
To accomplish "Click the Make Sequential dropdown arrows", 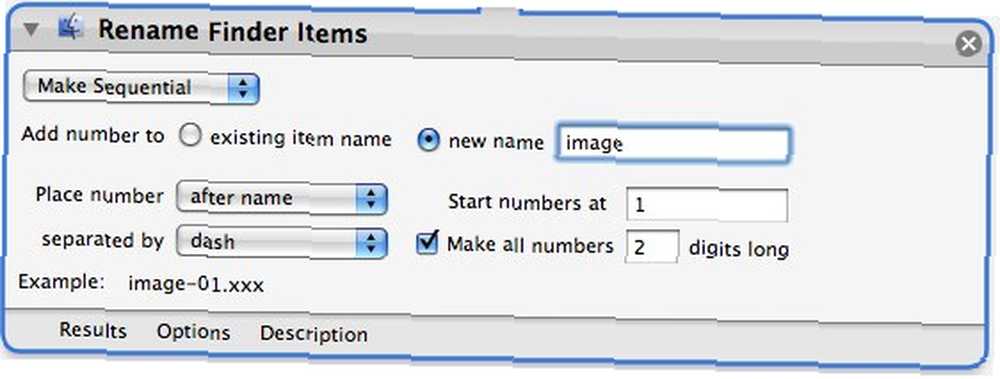I will tap(243, 89).
